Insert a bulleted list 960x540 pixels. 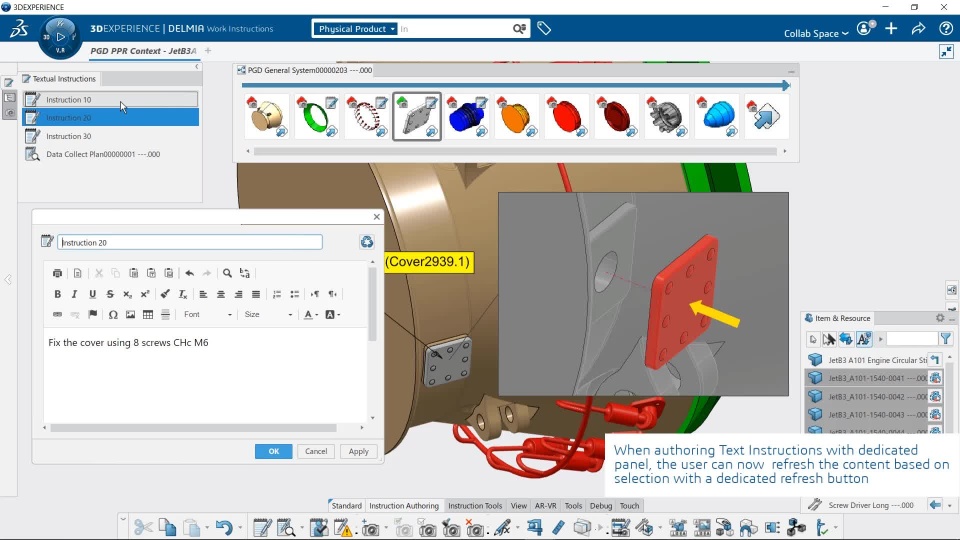point(294,294)
